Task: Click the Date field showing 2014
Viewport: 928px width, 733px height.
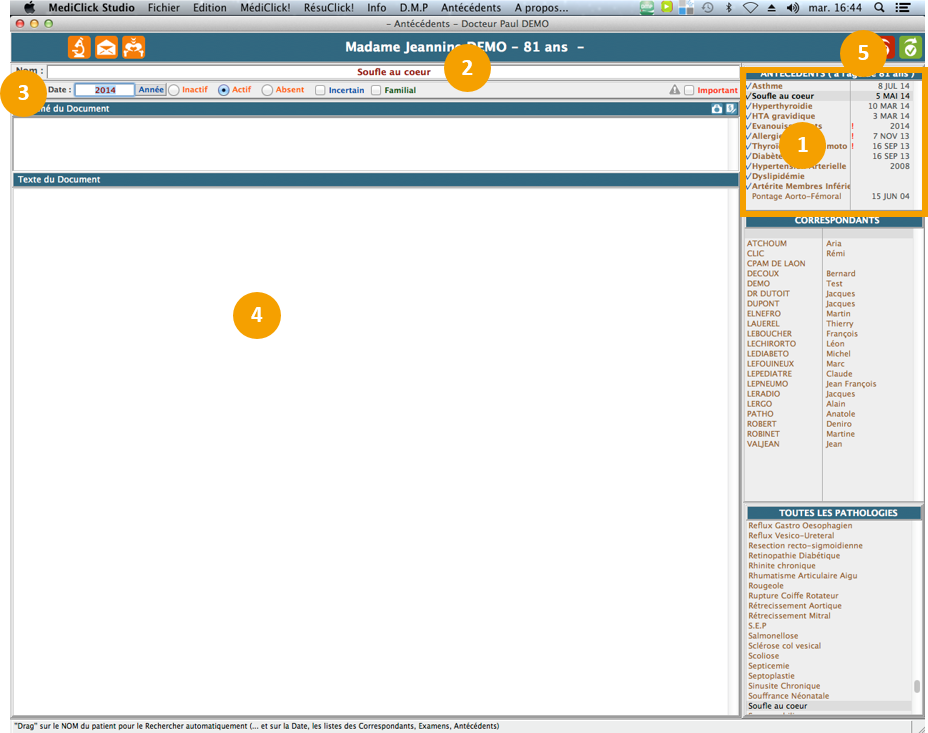Action: click(104, 90)
